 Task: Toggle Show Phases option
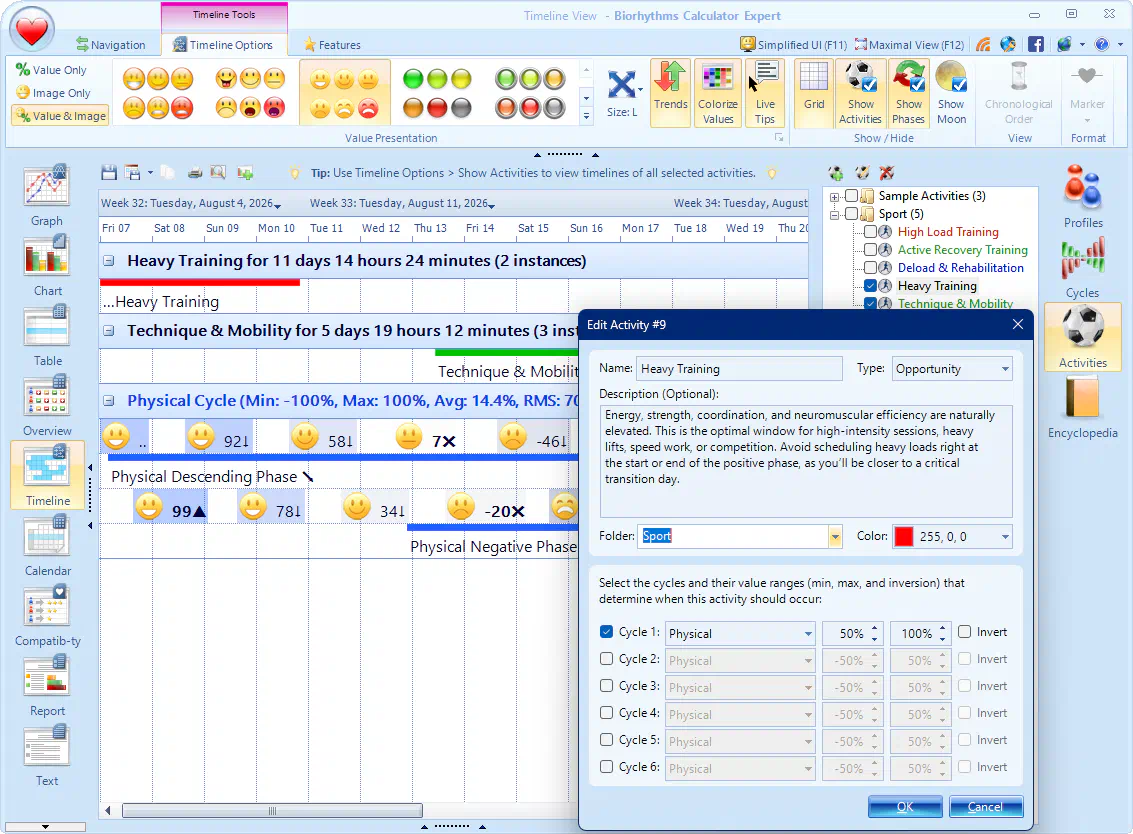point(908,93)
